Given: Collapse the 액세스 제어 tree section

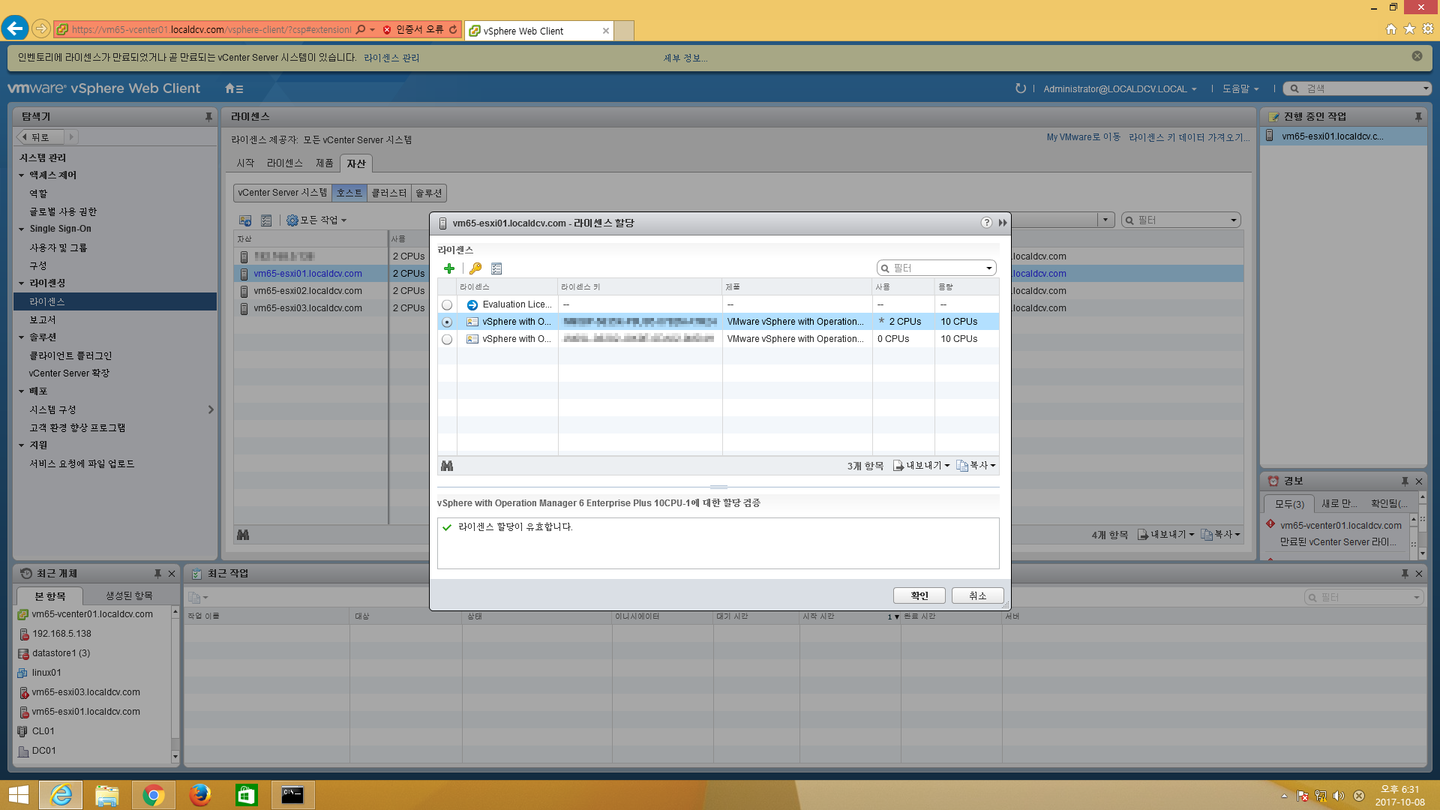Looking at the screenshot, I should point(22,176).
